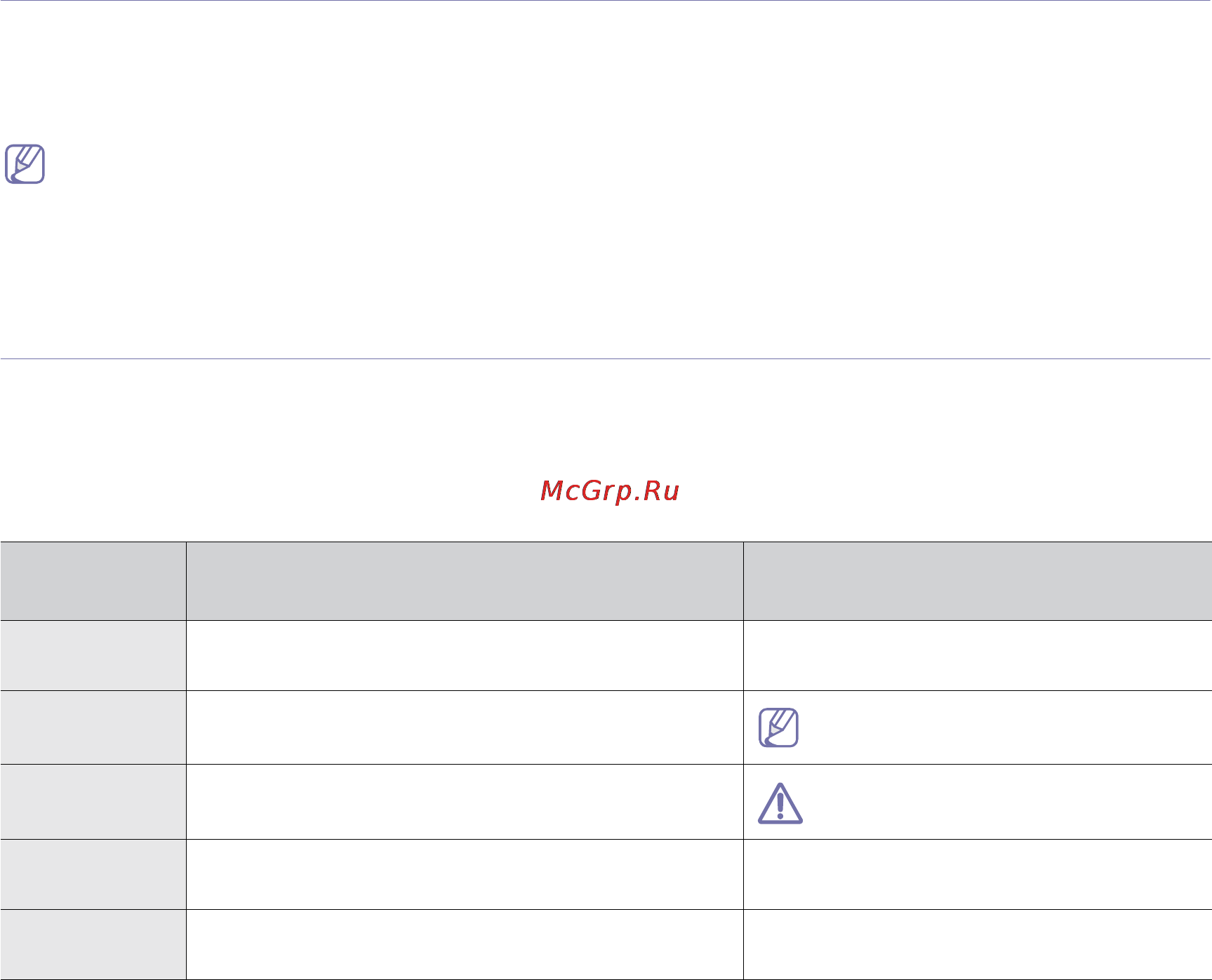Viewport: 1212px width, 980px height.
Task: Click the light gray cell in the fourth body row
Action: 93,875
